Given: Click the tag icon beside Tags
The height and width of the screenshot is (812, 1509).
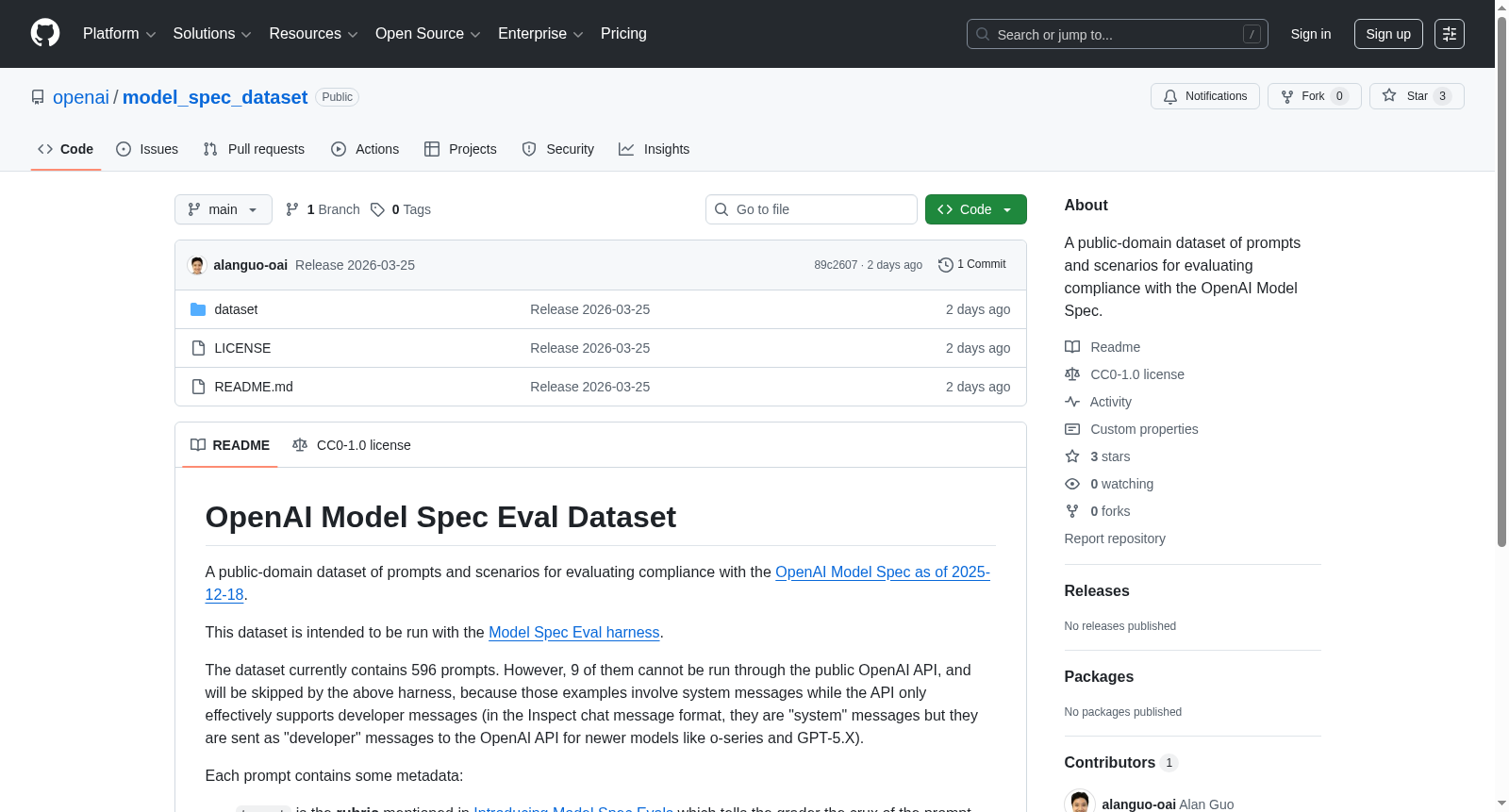Looking at the screenshot, I should point(377,209).
